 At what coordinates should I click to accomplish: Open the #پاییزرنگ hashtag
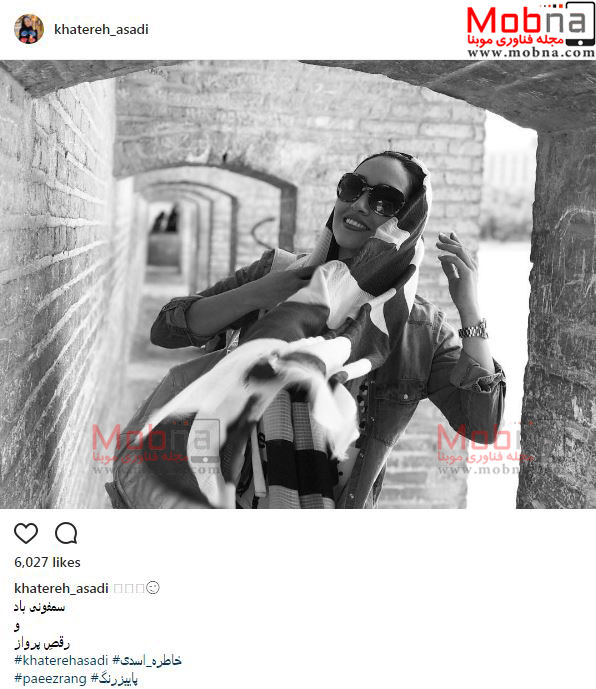tap(114, 679)
